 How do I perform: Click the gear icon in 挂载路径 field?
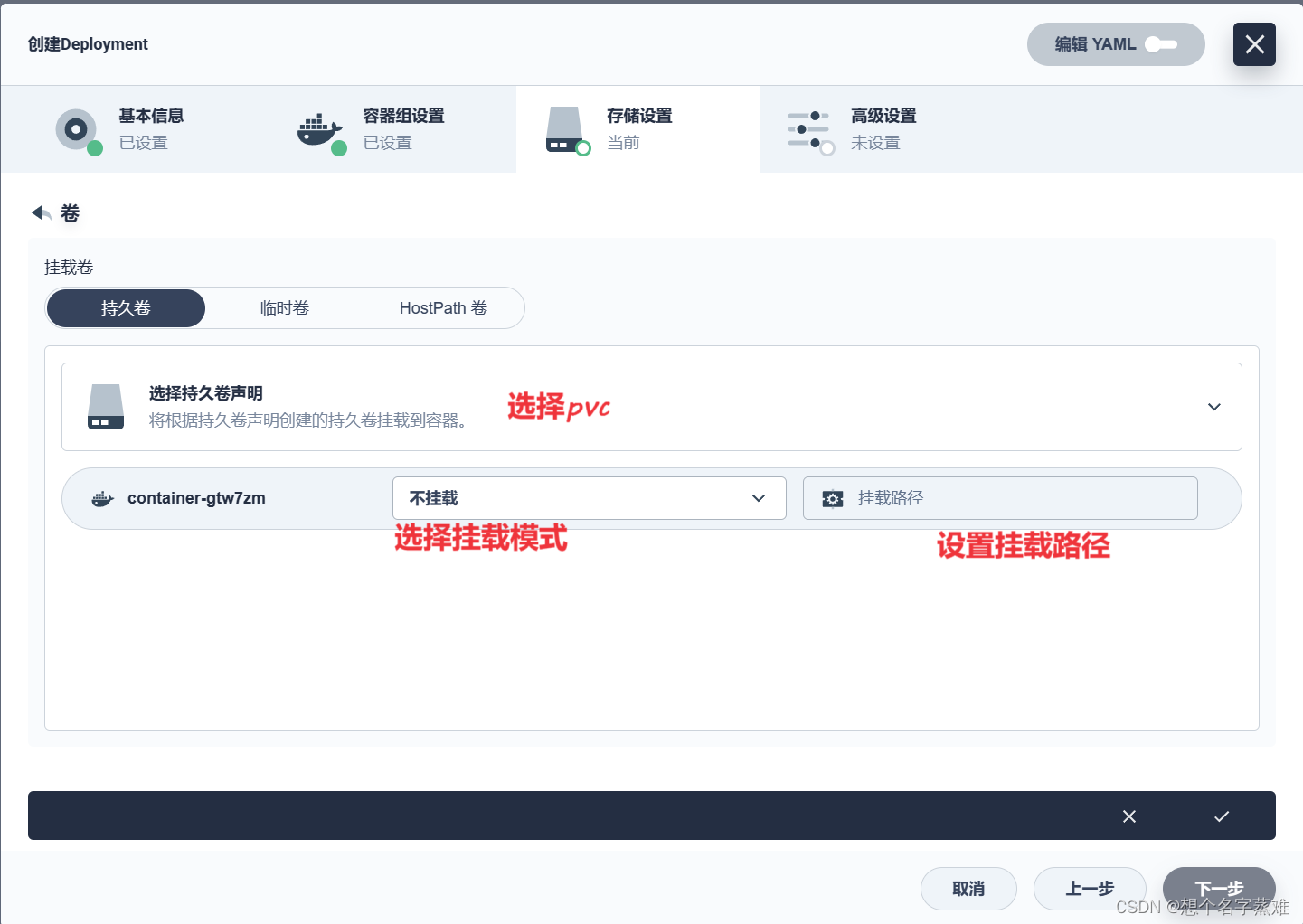point(833,499)
